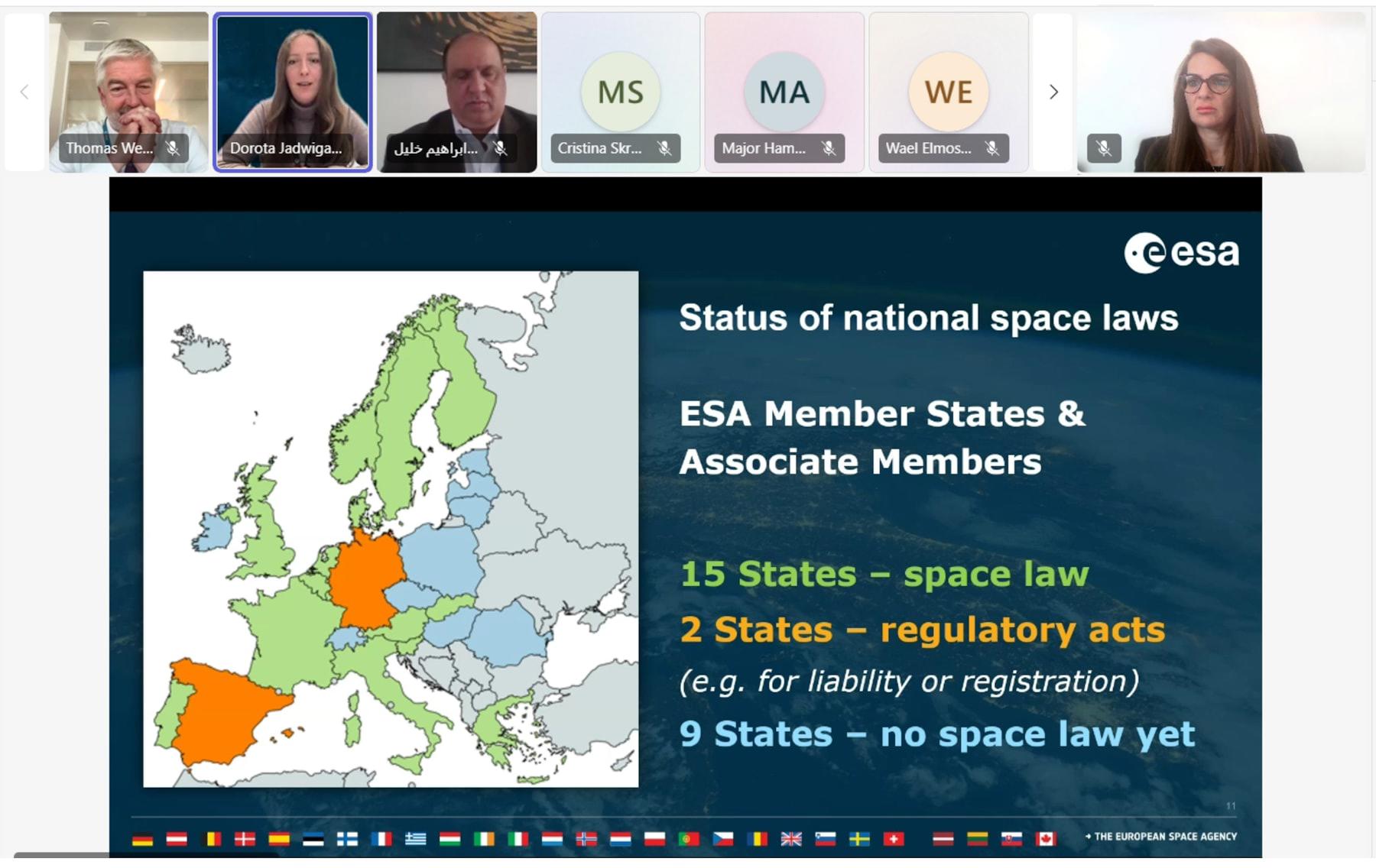This screenshot has width=1376, height=868.
Task: Click the "15 States – space law" text
Action: point(884,574)
